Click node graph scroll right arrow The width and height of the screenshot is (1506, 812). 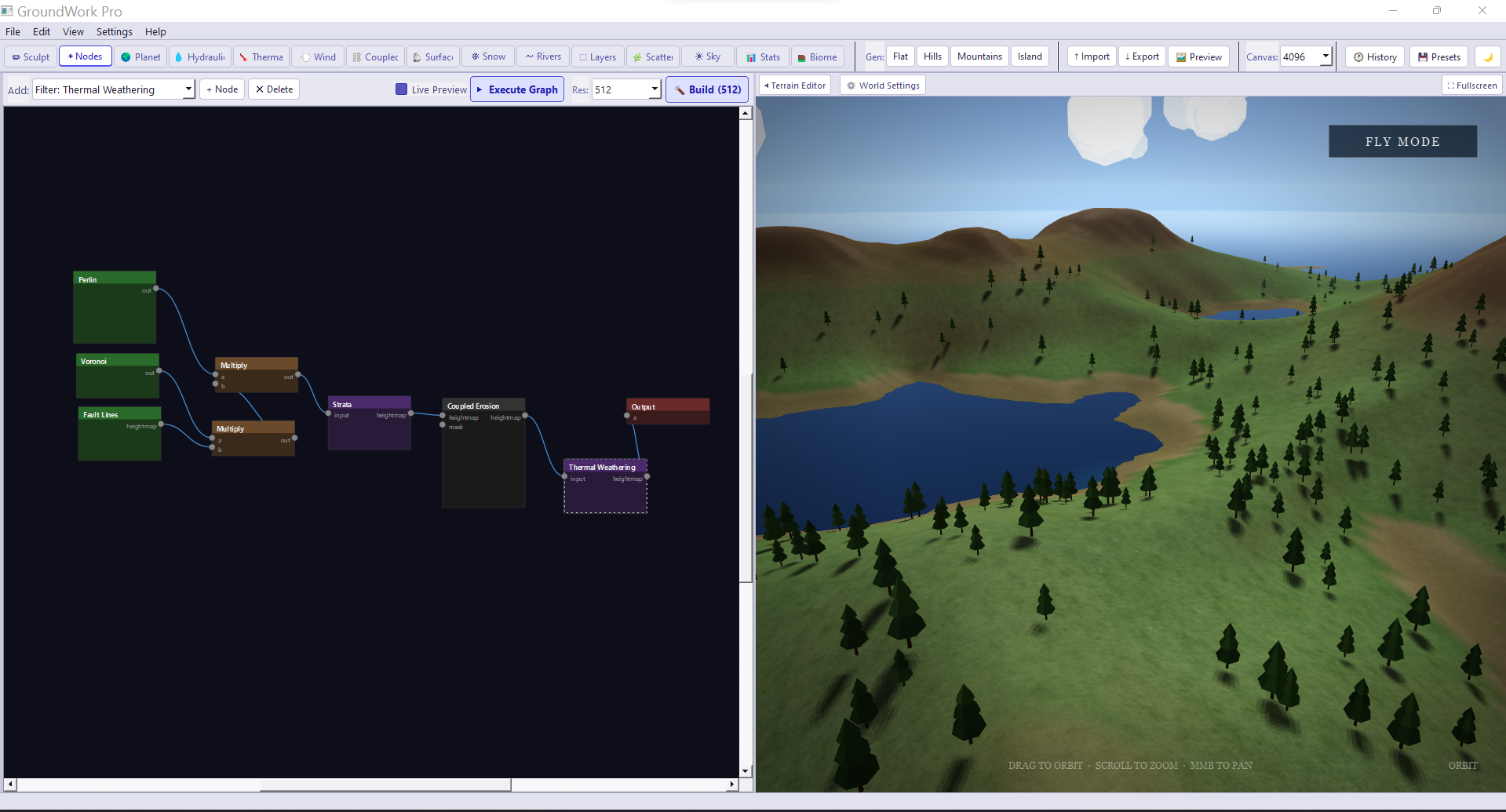coord(732,785)
